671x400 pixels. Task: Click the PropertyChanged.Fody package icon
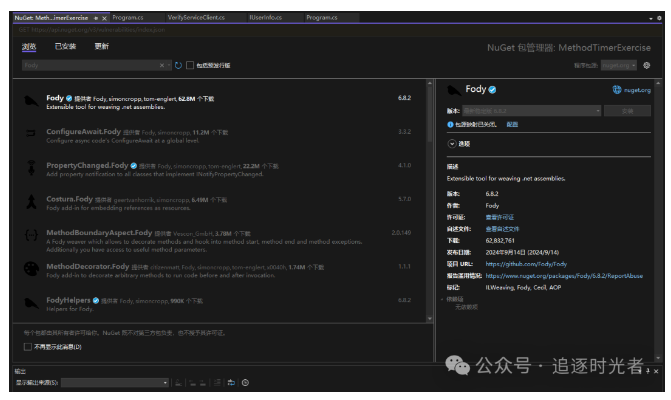tap(31, 168)
